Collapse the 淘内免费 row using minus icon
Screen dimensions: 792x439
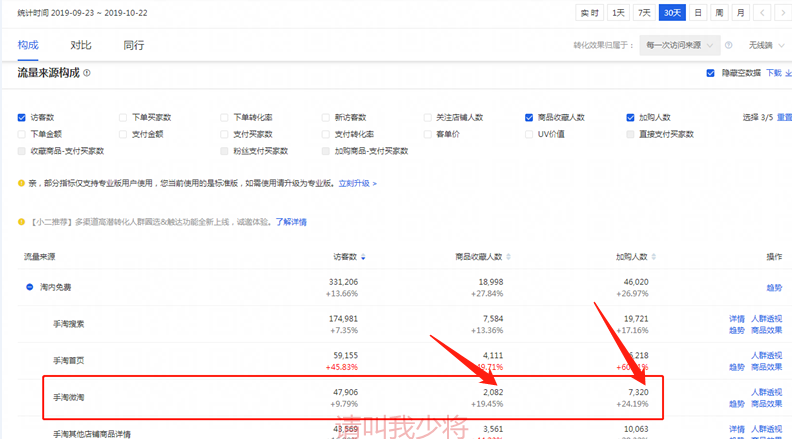(x=29, y=287)
